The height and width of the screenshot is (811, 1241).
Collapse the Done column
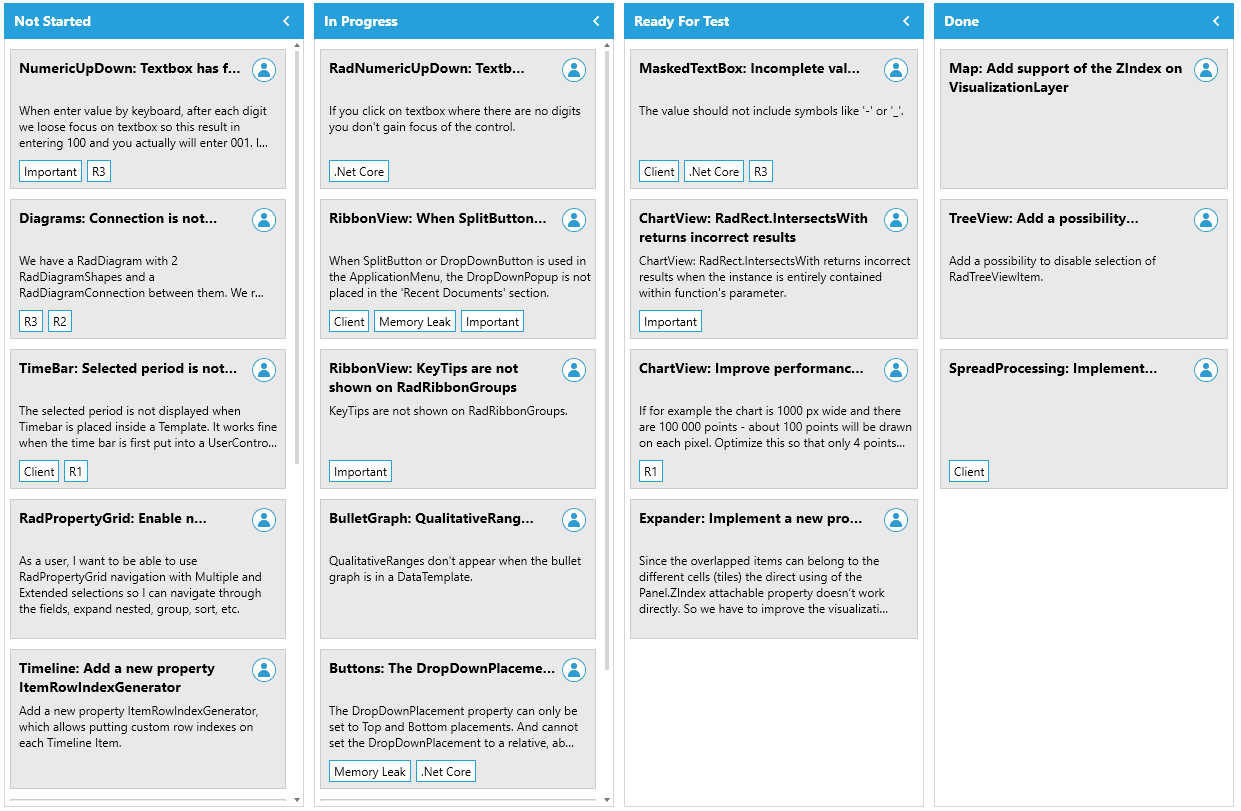click(1217, 20)
